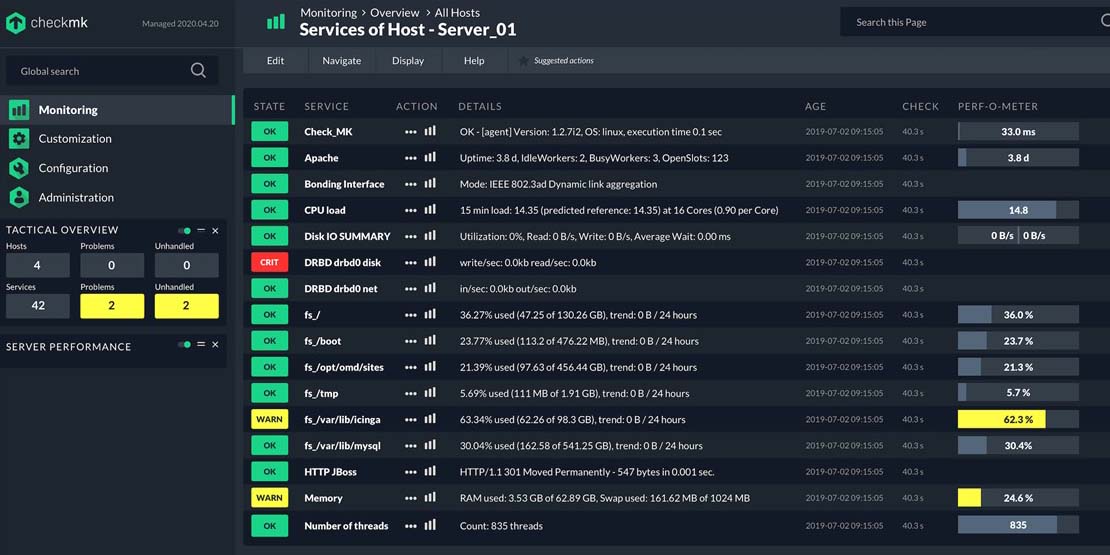This screenshot has width=1110, height=555.
Task: Open the fs_/var/lib/icinga graph icon
Action: tap(430, 419)
